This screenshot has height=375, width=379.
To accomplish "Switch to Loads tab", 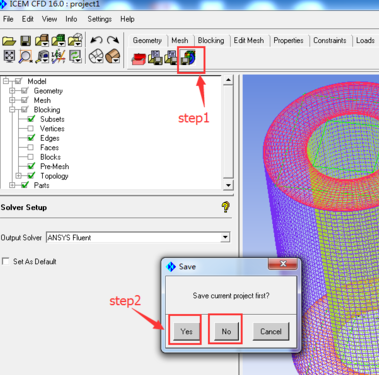I will coord(365,41).
